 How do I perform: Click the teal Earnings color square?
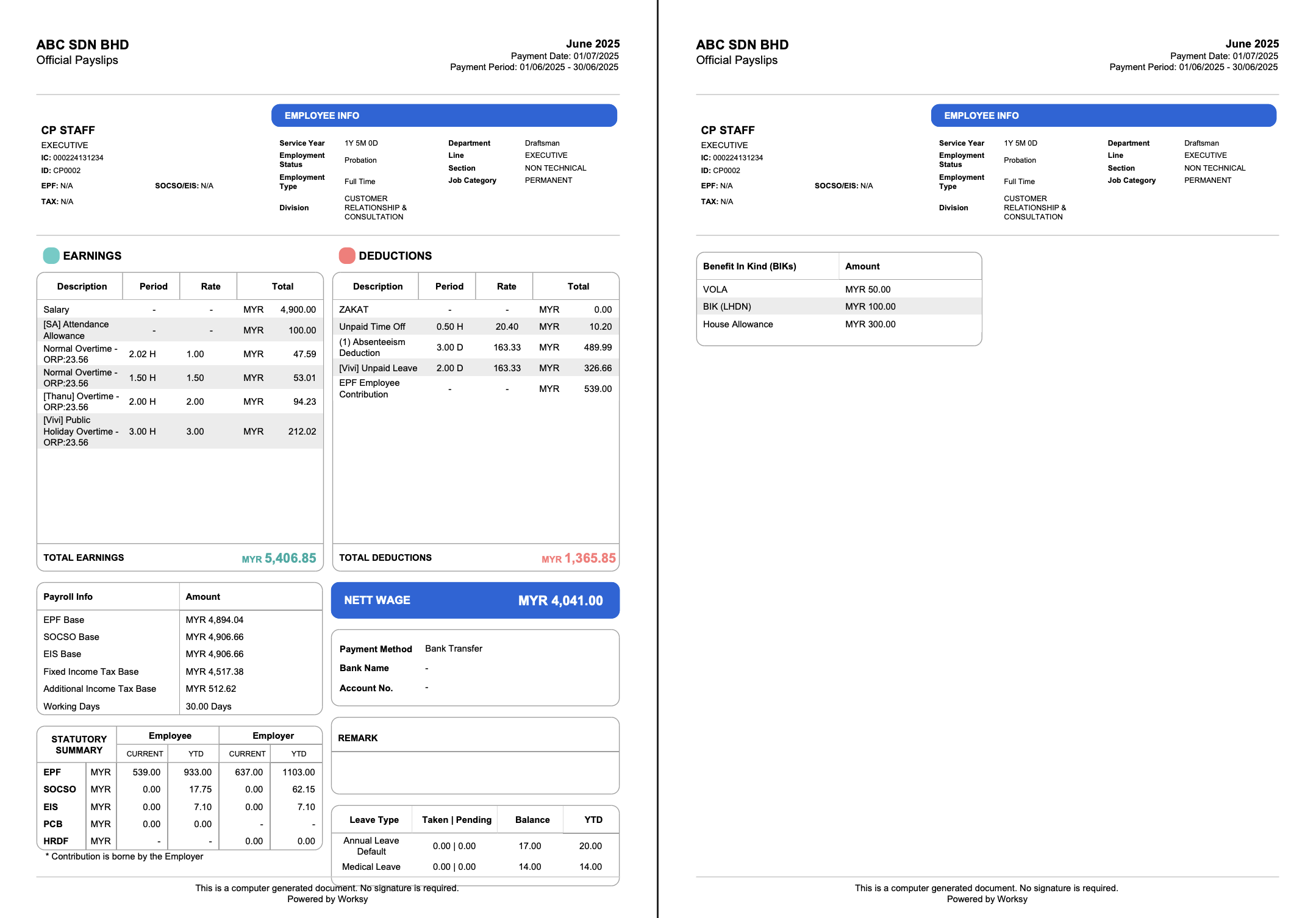point(51,255)
